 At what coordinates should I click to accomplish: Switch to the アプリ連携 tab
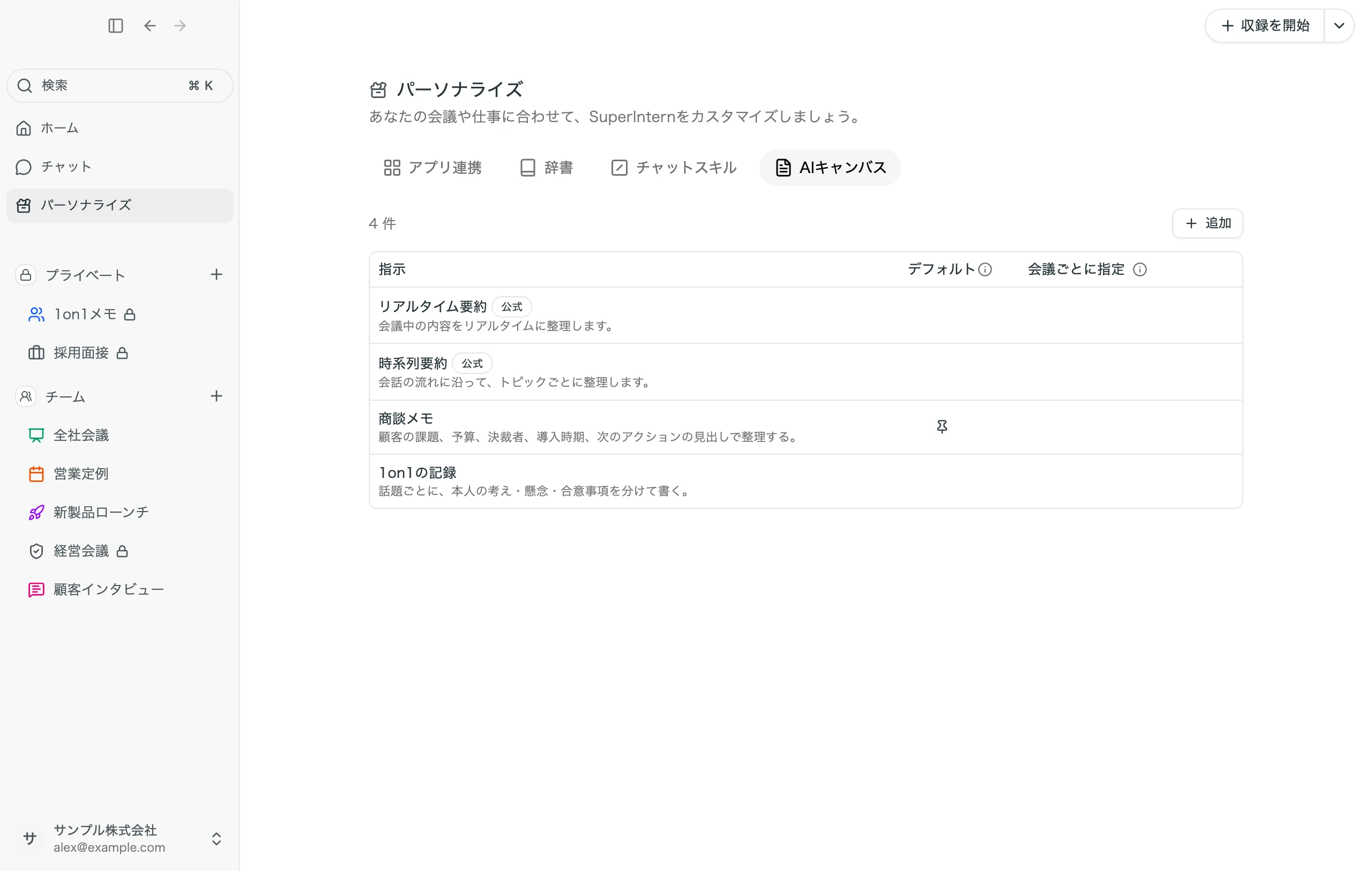433,168
